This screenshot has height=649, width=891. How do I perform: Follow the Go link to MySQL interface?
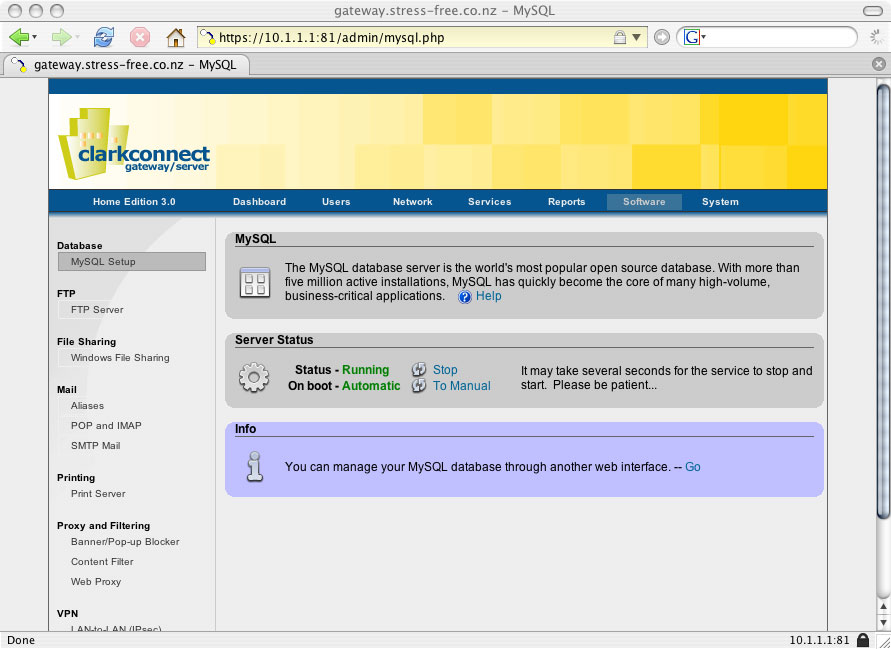point(693,467)
